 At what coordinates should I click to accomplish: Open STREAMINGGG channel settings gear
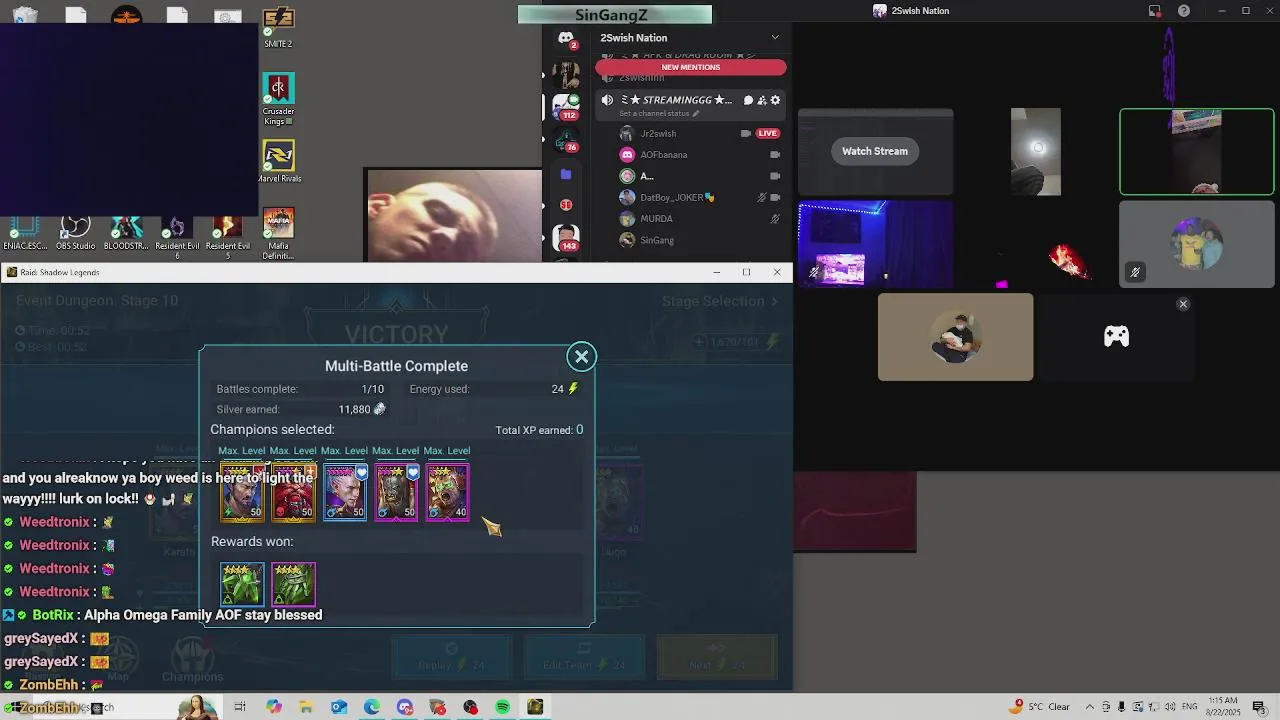coord(775,100)
